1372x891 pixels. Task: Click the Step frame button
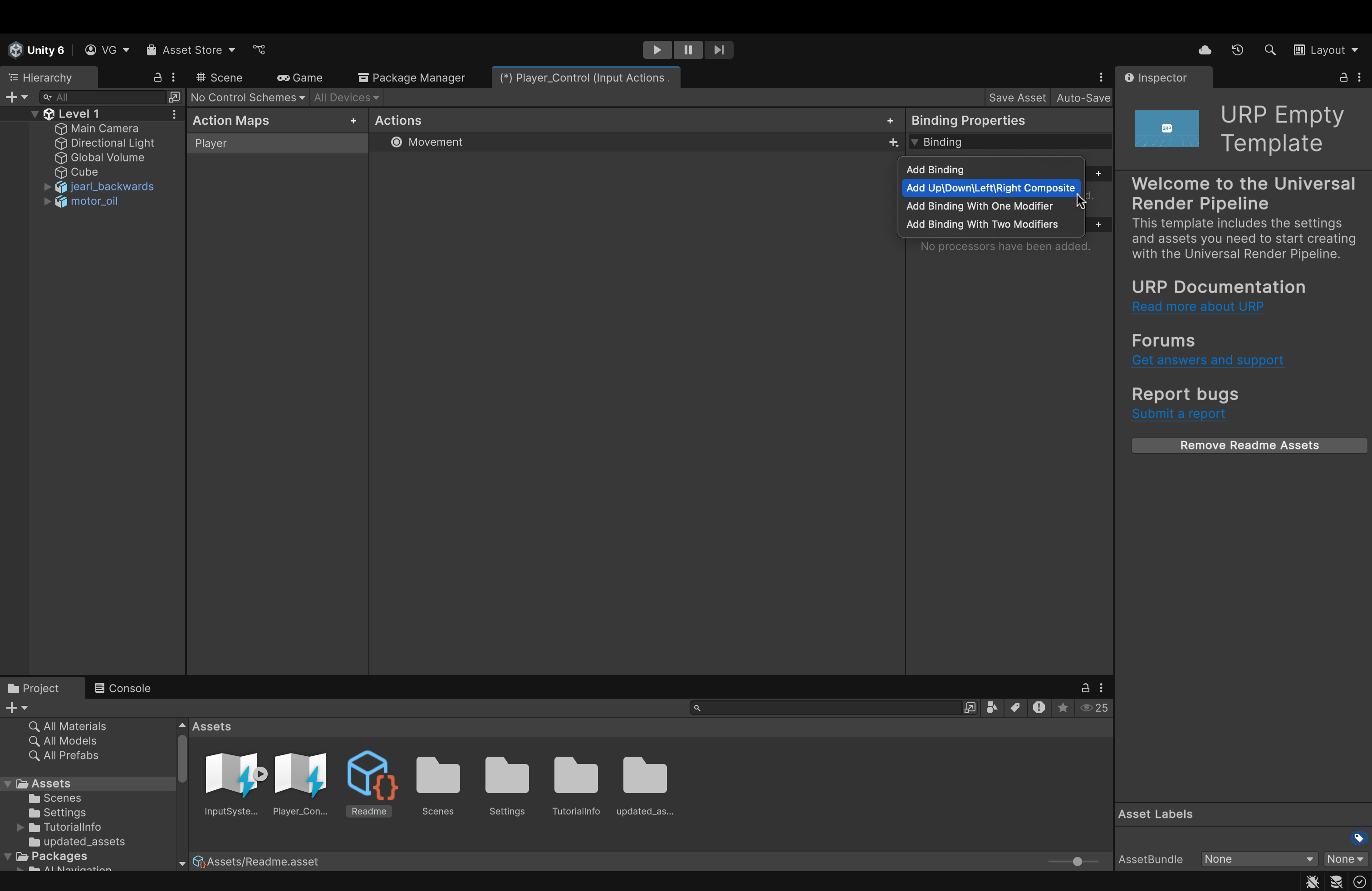(x=719, y=50)
